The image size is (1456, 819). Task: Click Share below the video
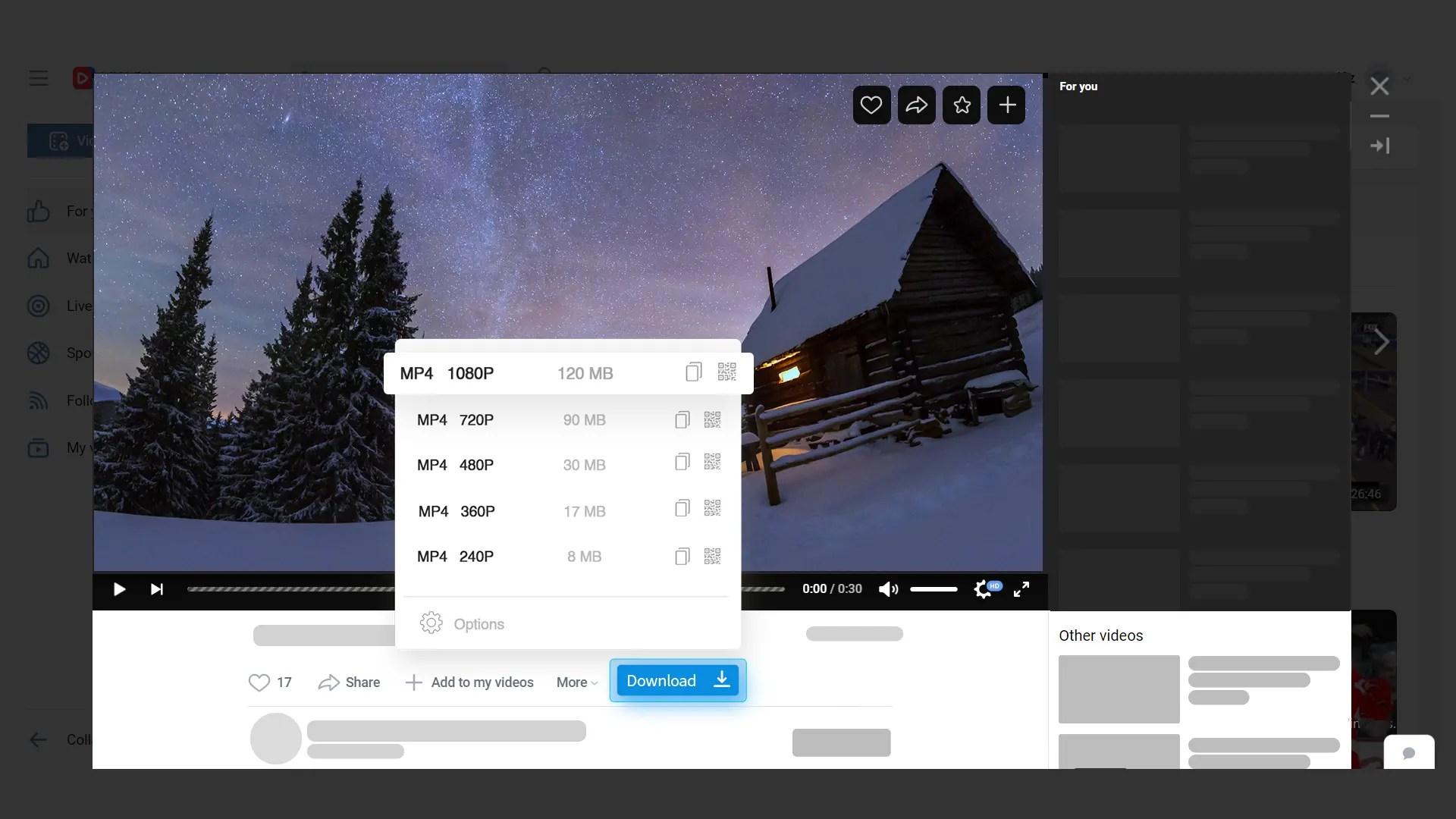click(x=349, y=682)
